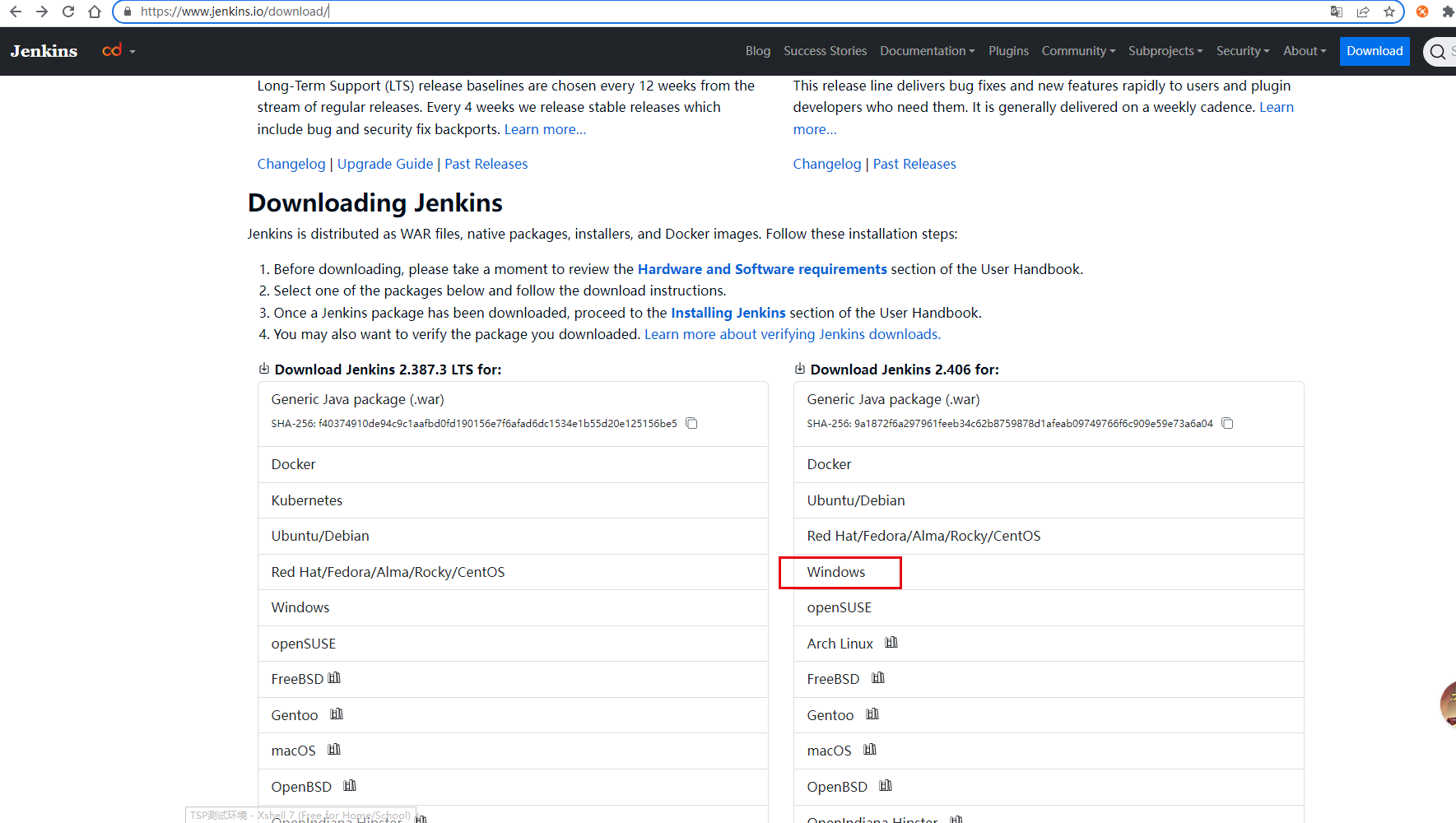Select Ubuntu/Debian under LTS downloads

coord(513,536)
